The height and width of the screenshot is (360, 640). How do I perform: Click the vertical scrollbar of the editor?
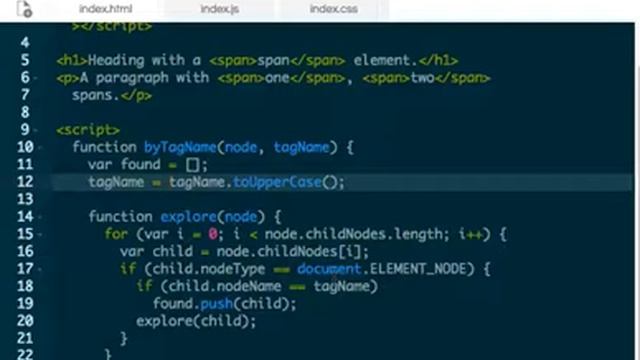click(x=638, y=191)
